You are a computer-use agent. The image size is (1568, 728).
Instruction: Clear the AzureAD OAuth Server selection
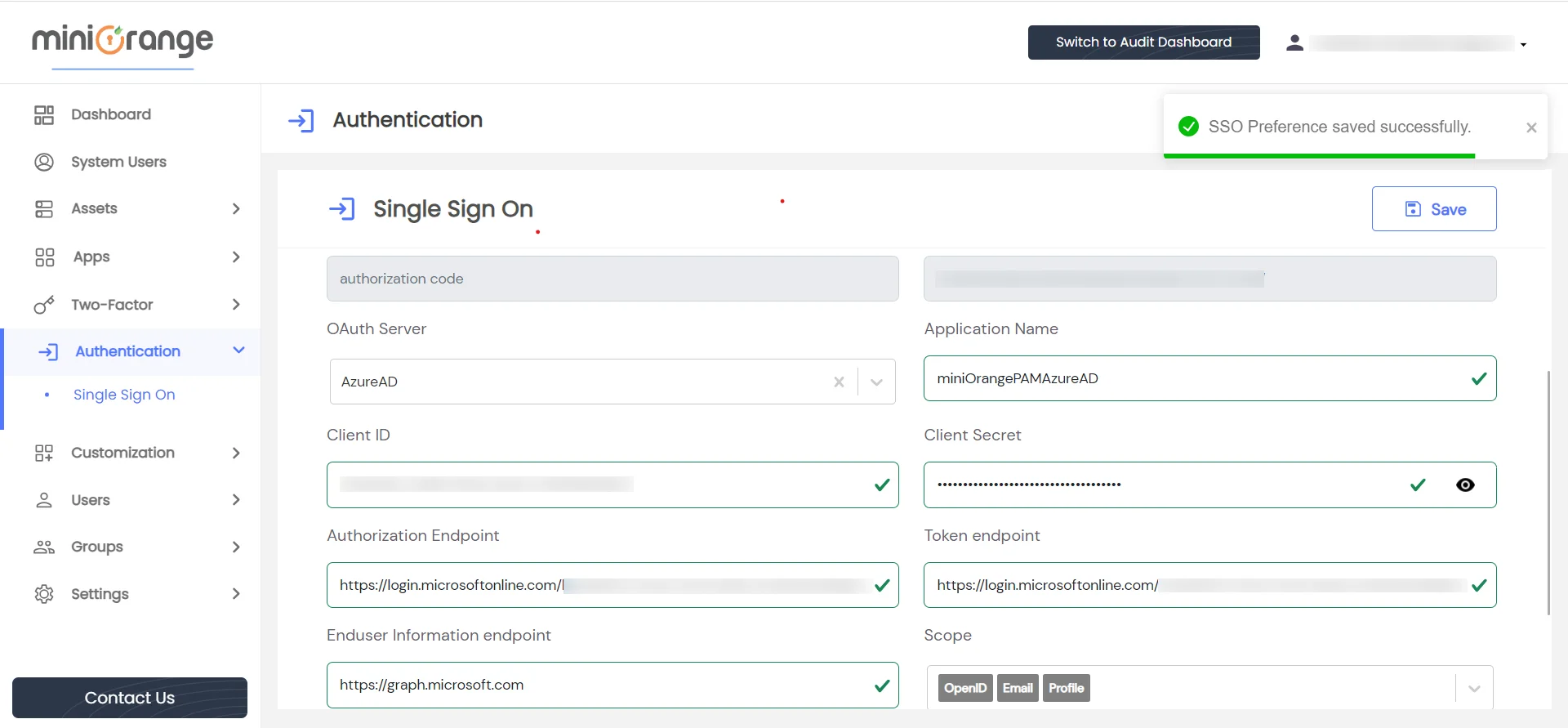839,382
